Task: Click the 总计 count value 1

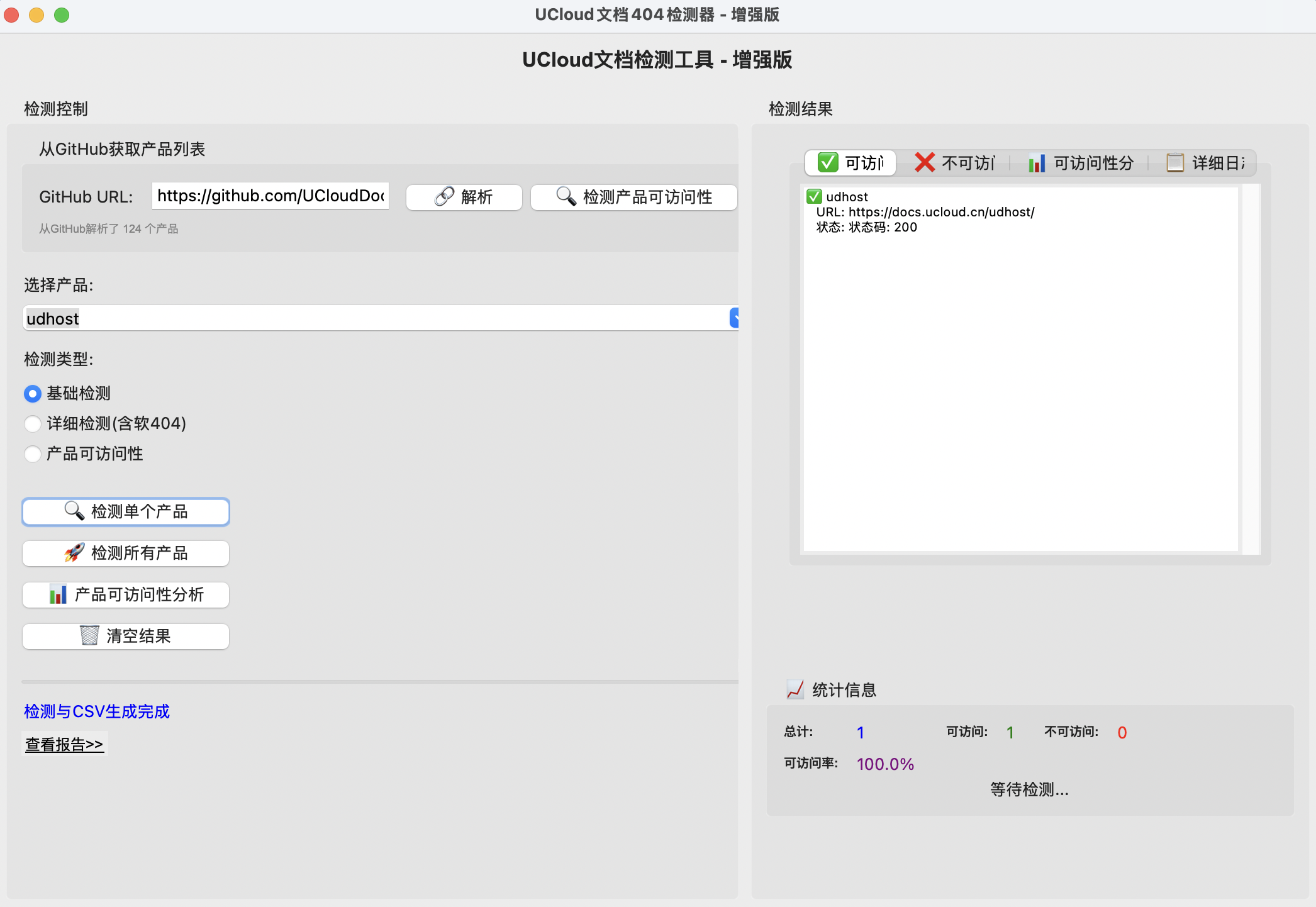Action: tap(861, 732)
